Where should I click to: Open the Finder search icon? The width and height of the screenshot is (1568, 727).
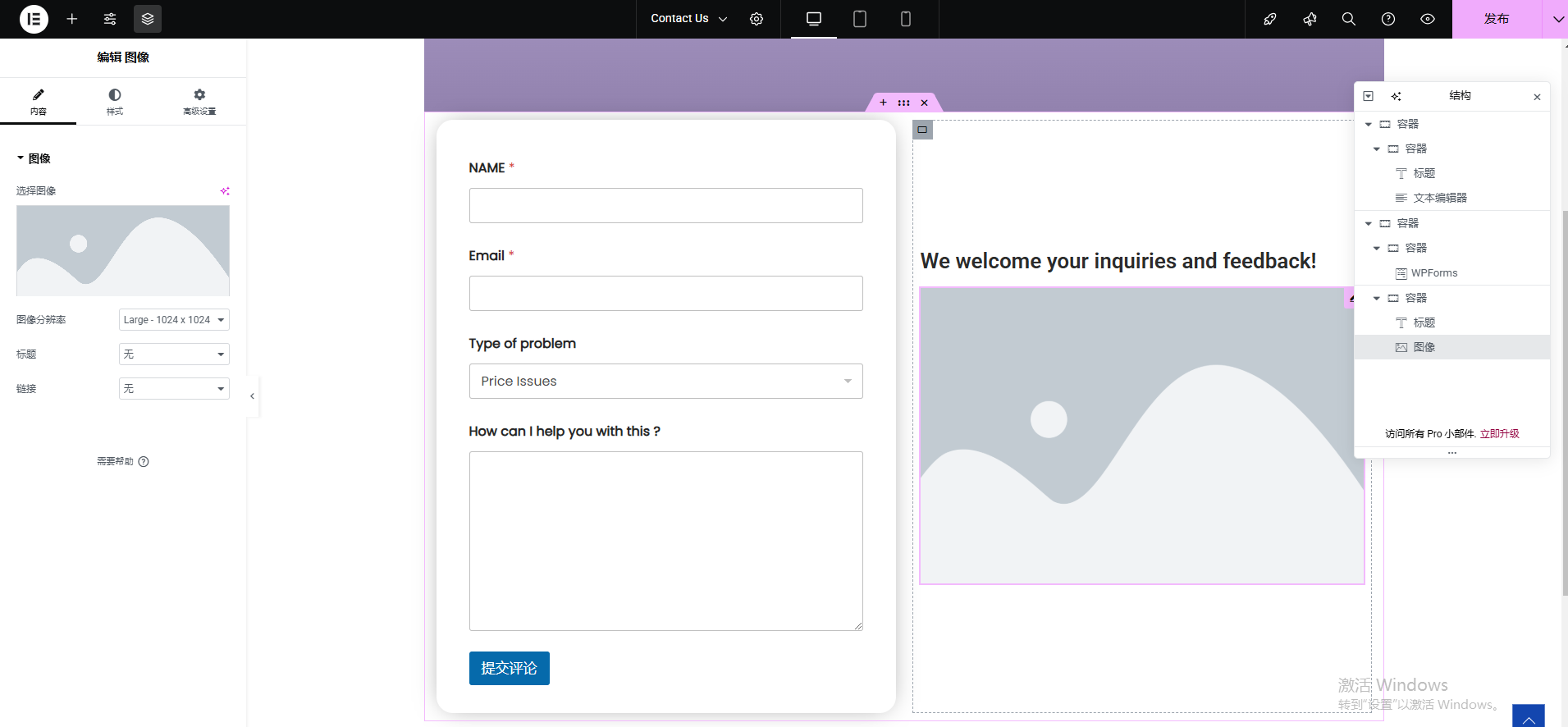pos(1348,19)
